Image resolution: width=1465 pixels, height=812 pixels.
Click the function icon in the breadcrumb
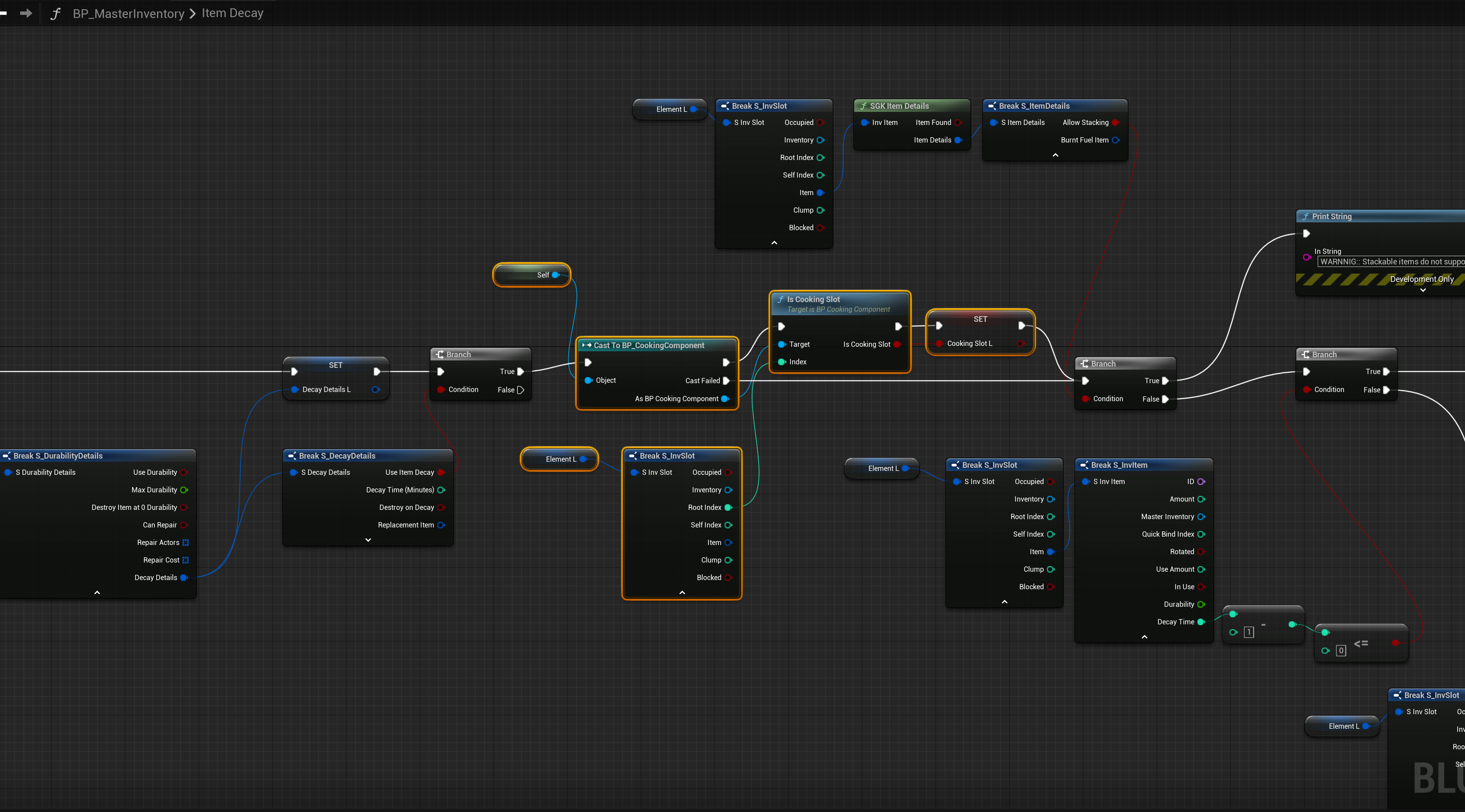point(55,14)
